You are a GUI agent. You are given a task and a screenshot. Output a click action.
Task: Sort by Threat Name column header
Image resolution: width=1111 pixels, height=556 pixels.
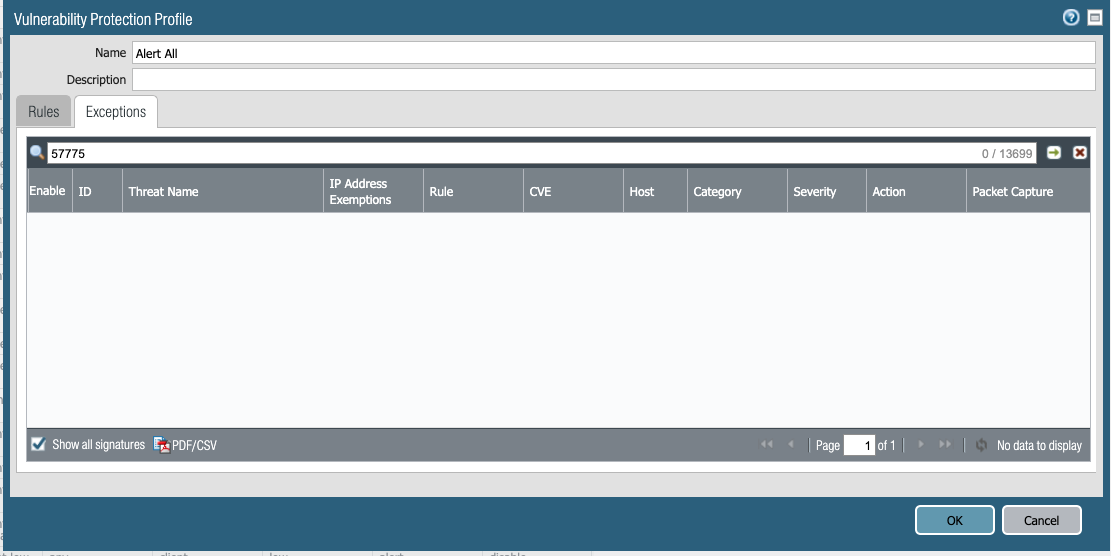[222, 191]
